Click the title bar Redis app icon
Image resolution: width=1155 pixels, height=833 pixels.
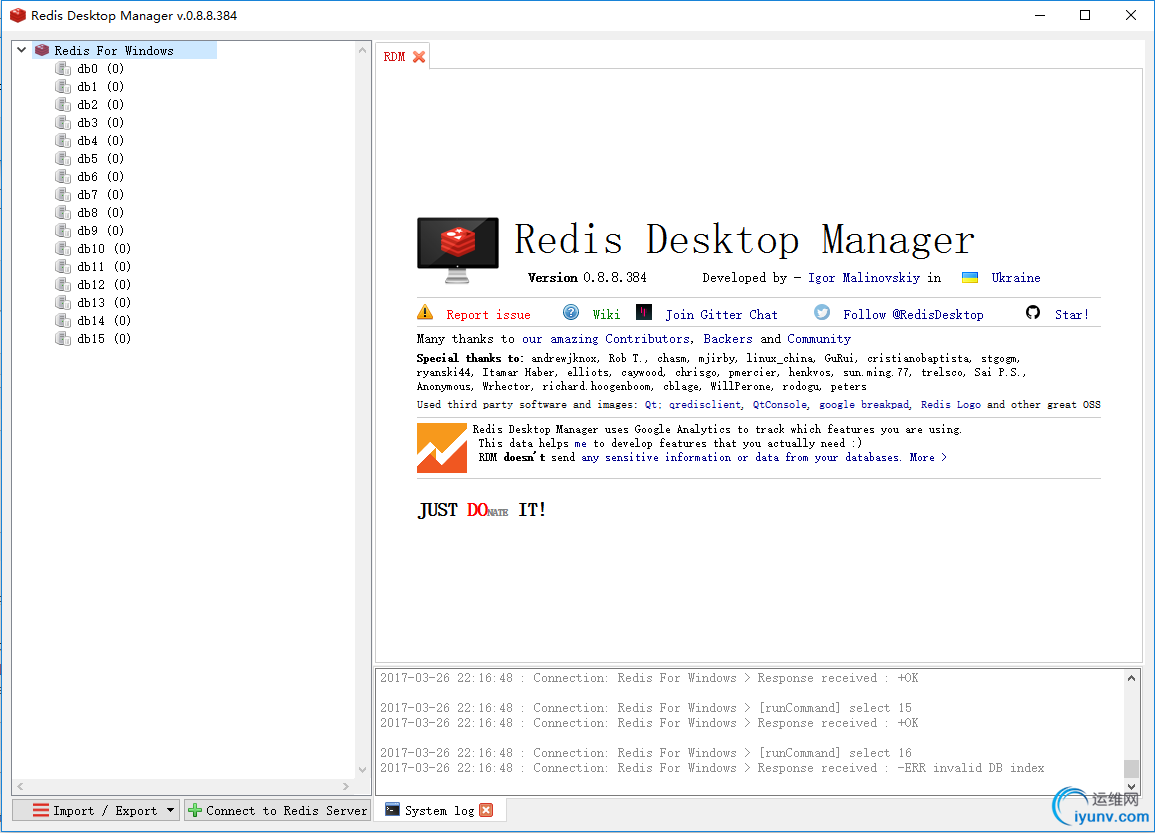click(18, 15)
